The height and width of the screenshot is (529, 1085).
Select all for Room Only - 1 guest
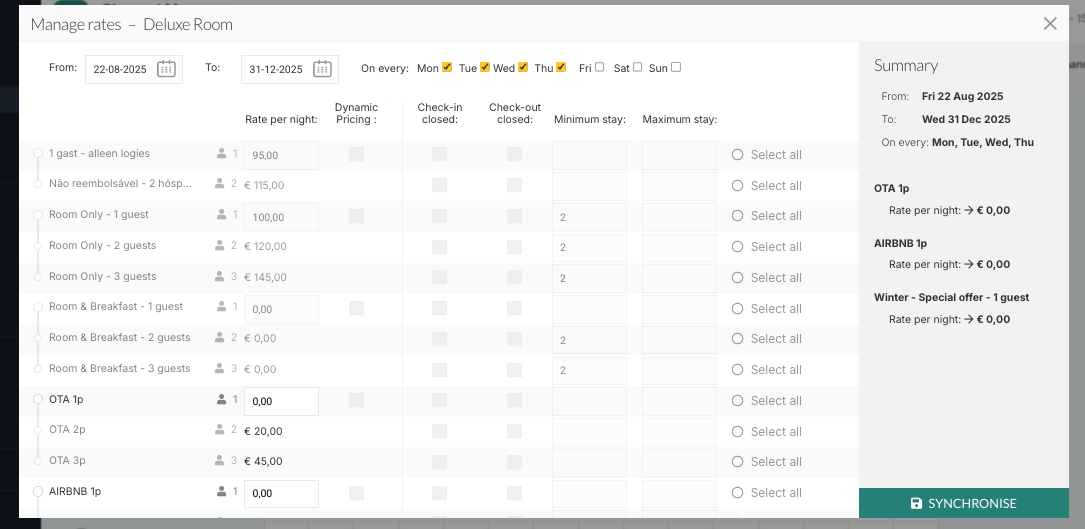click(x=767, y=216)
